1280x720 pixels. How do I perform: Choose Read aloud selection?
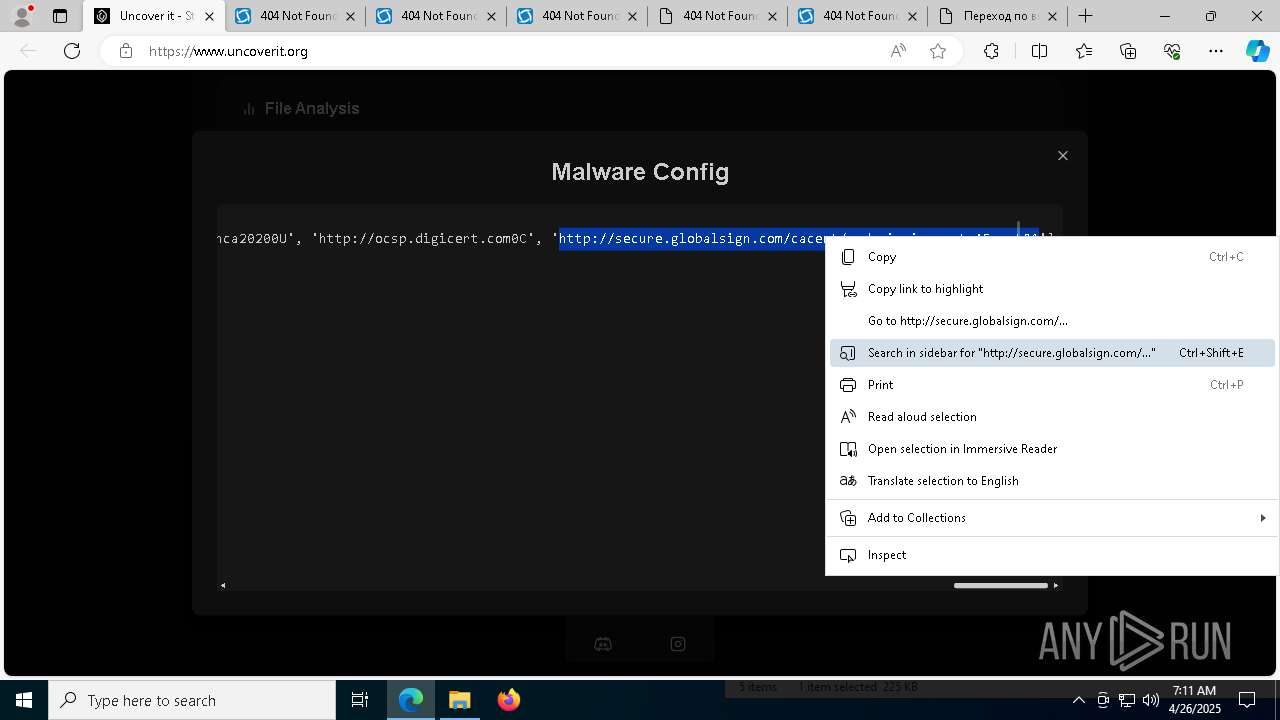[1051, 417]
